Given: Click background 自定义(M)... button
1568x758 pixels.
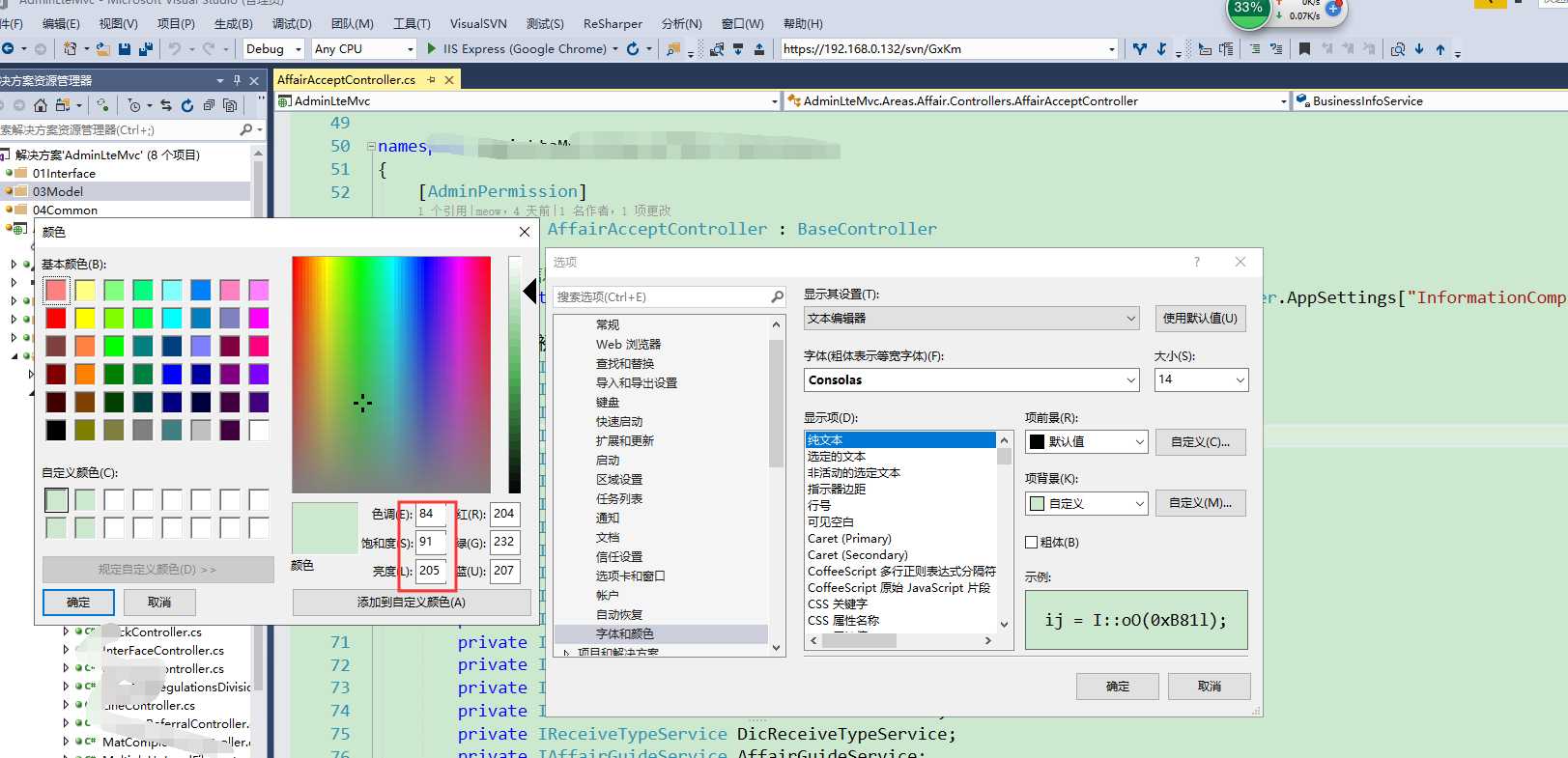Looking at the screenshot, I should point(1200,503).
